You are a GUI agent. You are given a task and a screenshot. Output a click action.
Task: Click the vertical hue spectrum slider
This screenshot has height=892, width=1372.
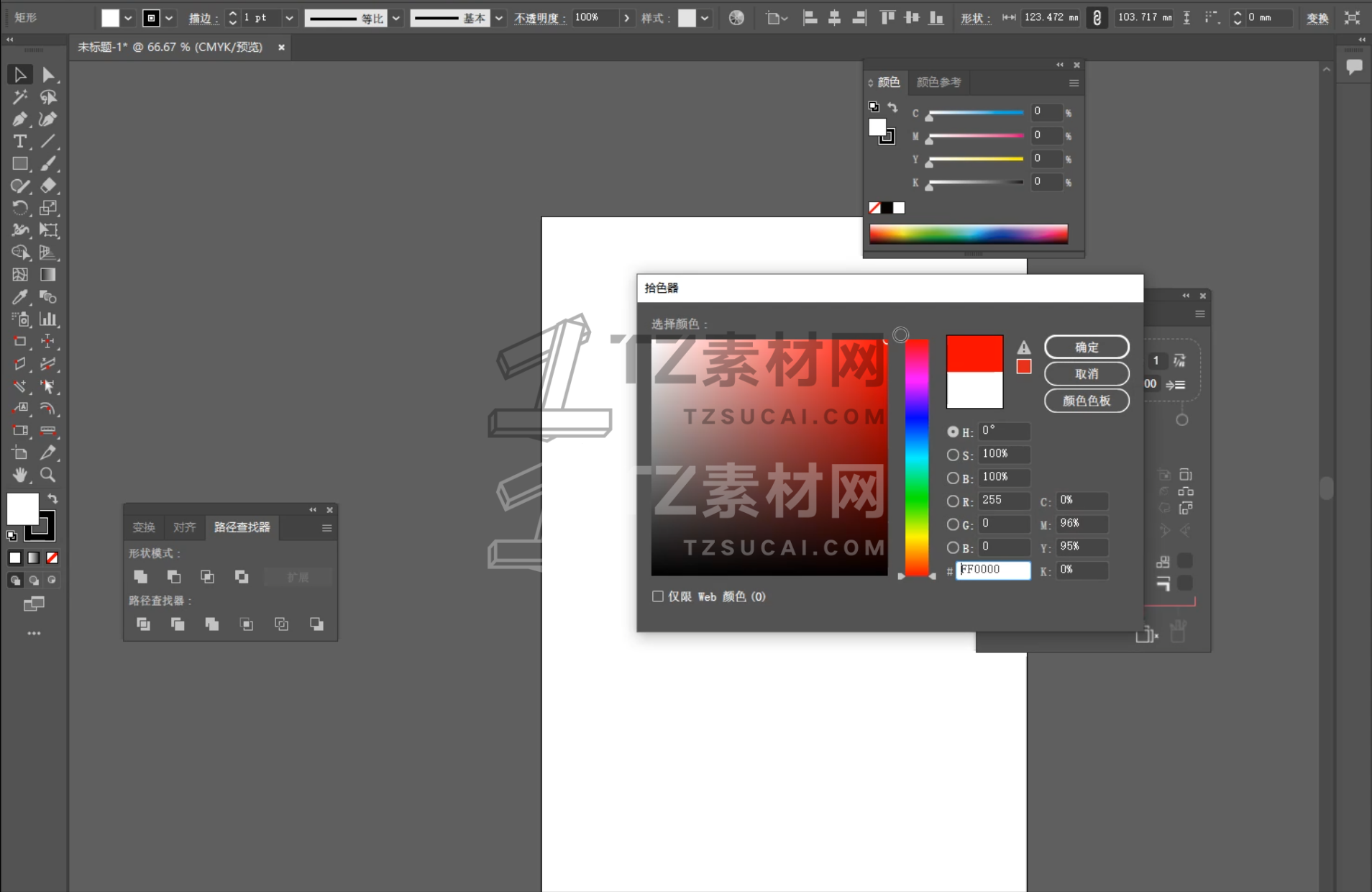coord(917,458)
